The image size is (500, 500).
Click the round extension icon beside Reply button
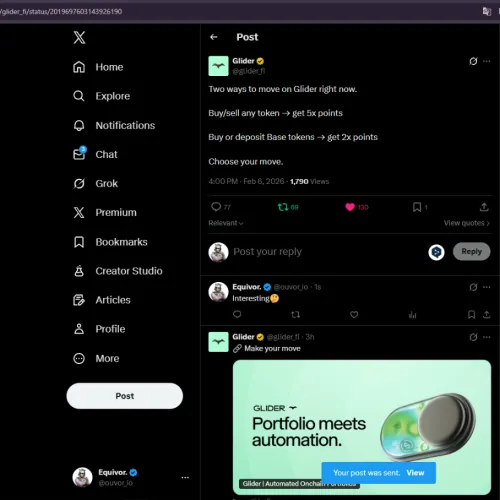click(x=436, y=252)
